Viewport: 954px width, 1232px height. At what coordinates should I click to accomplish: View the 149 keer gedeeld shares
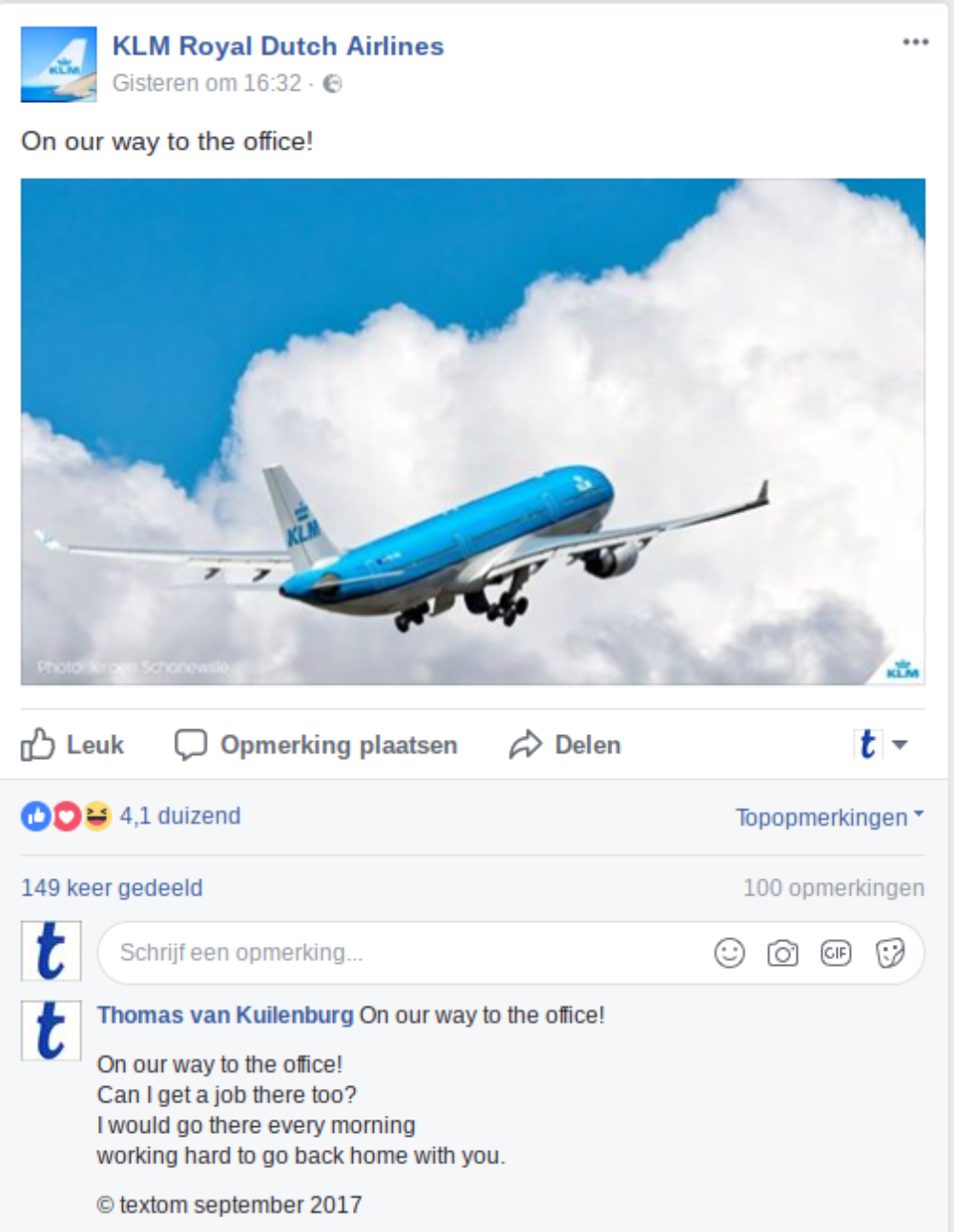point(112,888)
